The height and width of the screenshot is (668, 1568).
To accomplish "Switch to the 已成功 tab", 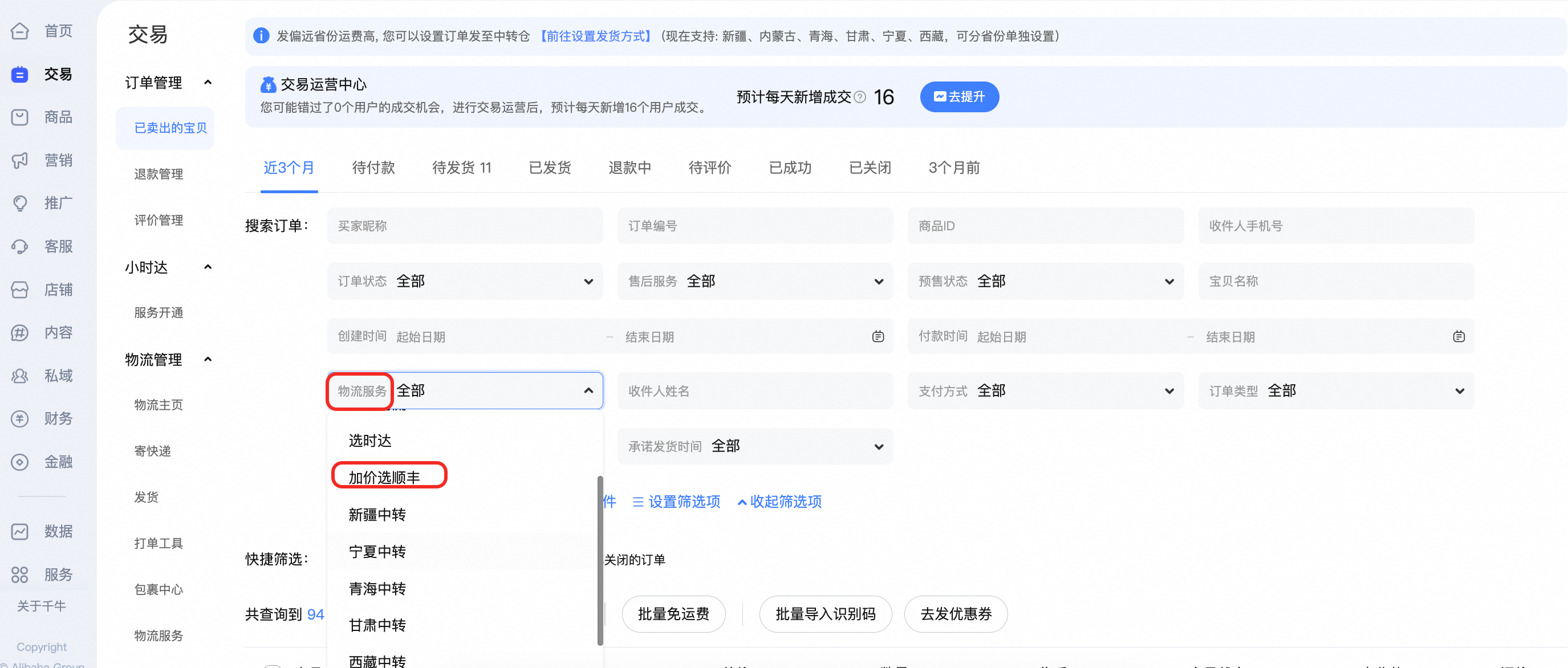I will pos(790,168).
